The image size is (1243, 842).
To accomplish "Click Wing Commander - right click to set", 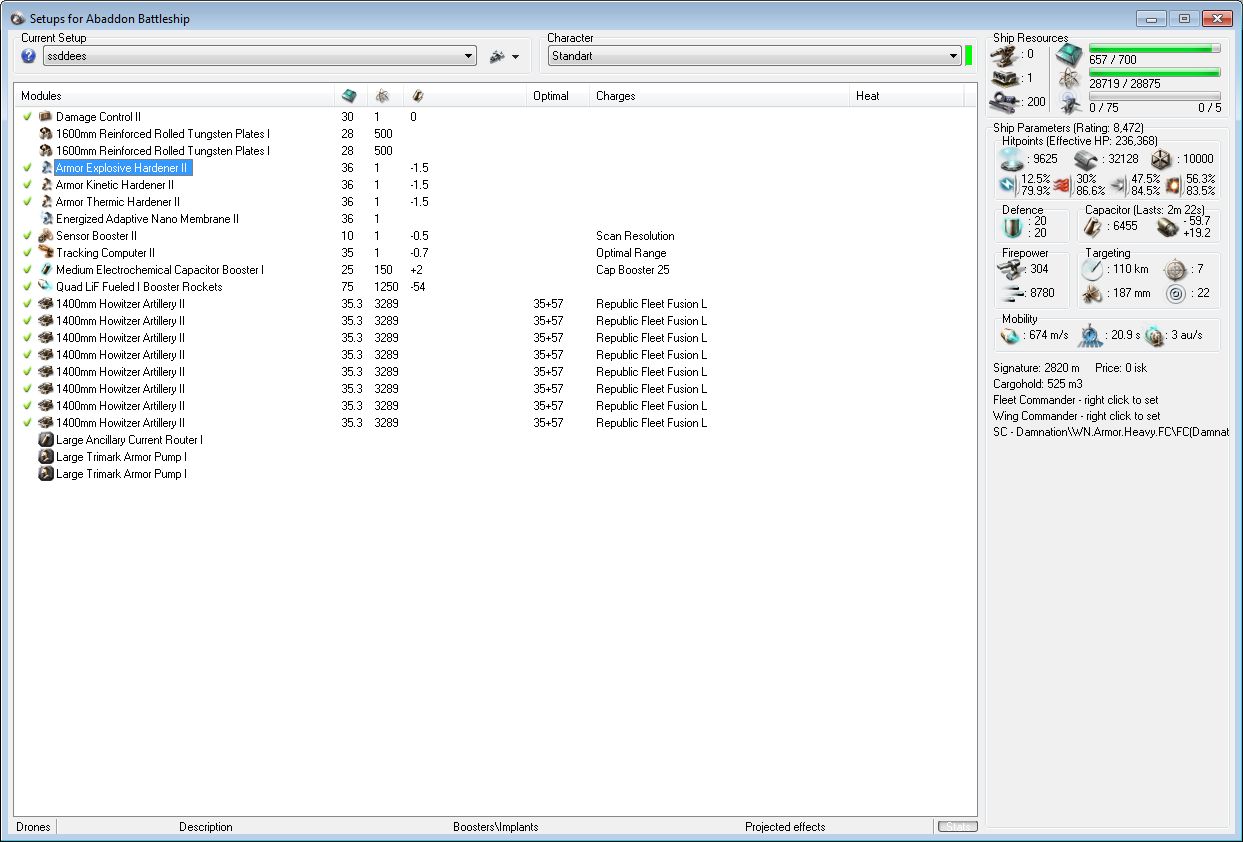I will (1076, 416).
